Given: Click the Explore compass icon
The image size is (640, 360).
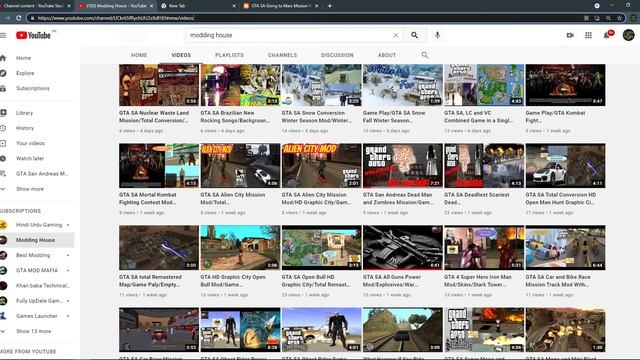Looking at the screenshot, I should pyautogui.click(x=3, y=73).
